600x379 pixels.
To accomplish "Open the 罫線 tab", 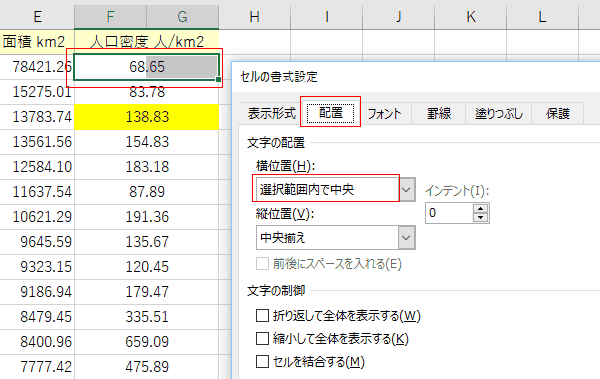I will (x=439, y=114).
